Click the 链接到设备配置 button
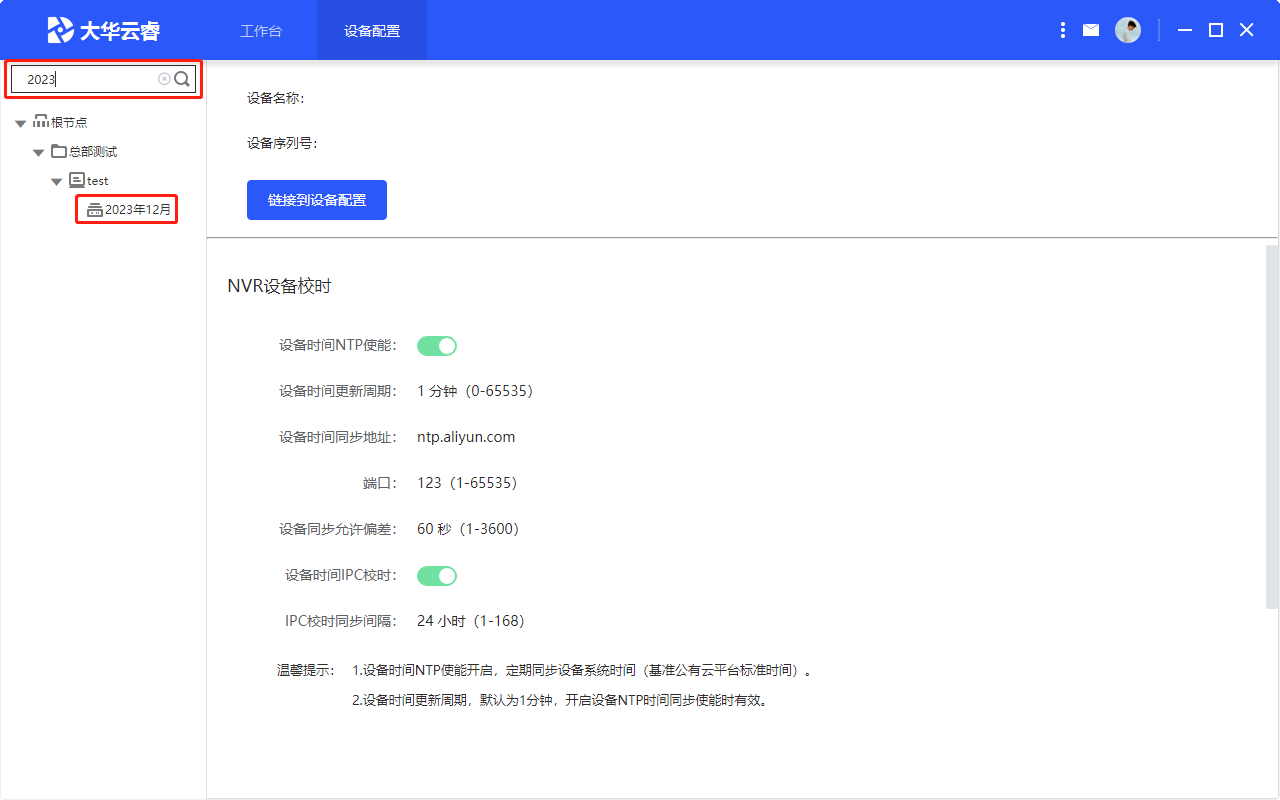 (x=317, y=200)
